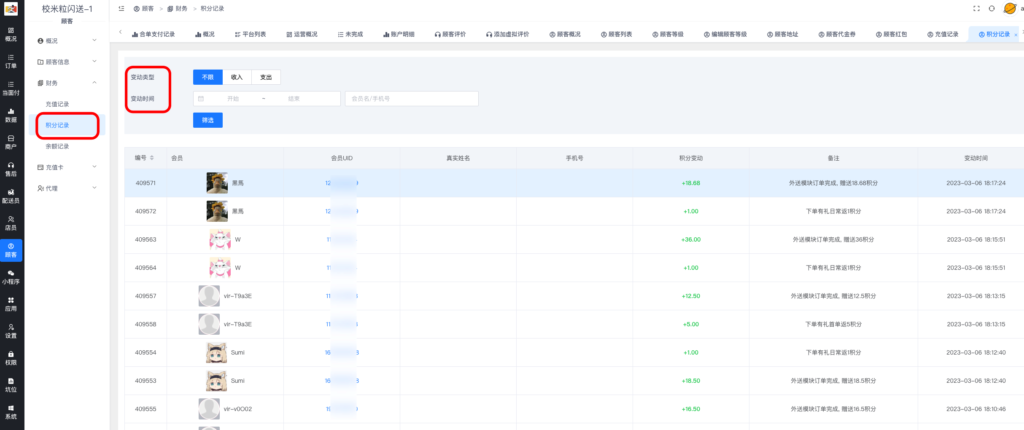Switch to the 顾客地址 tab
The width and height of the screenshot is (1024, 430).
782,34
